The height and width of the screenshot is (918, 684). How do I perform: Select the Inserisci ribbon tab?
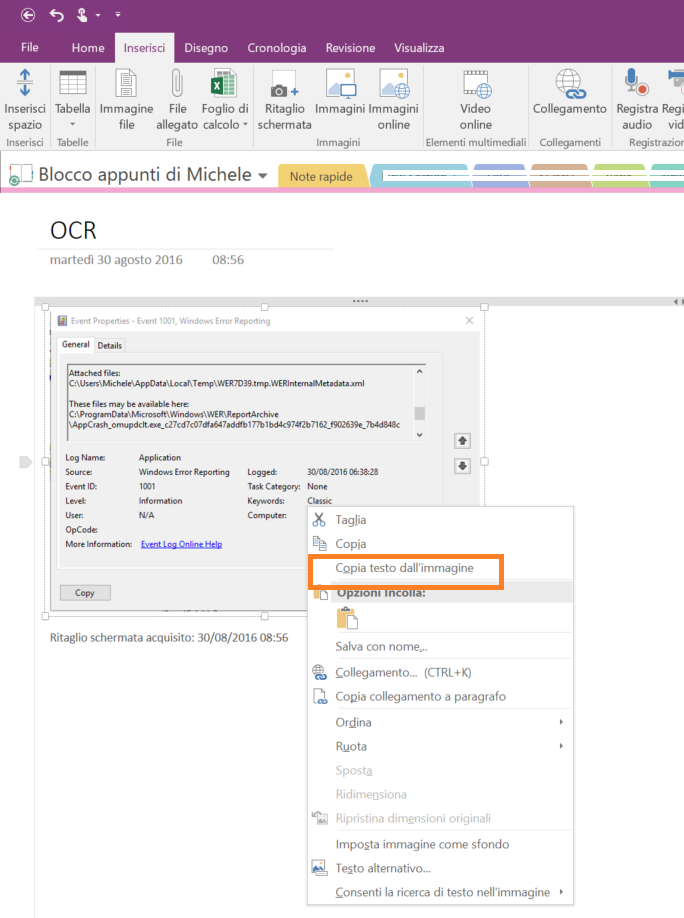point(144,48)
